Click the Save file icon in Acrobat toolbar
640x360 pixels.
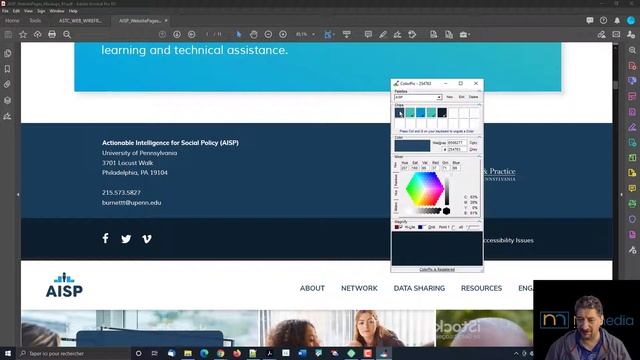click(8, 35)
